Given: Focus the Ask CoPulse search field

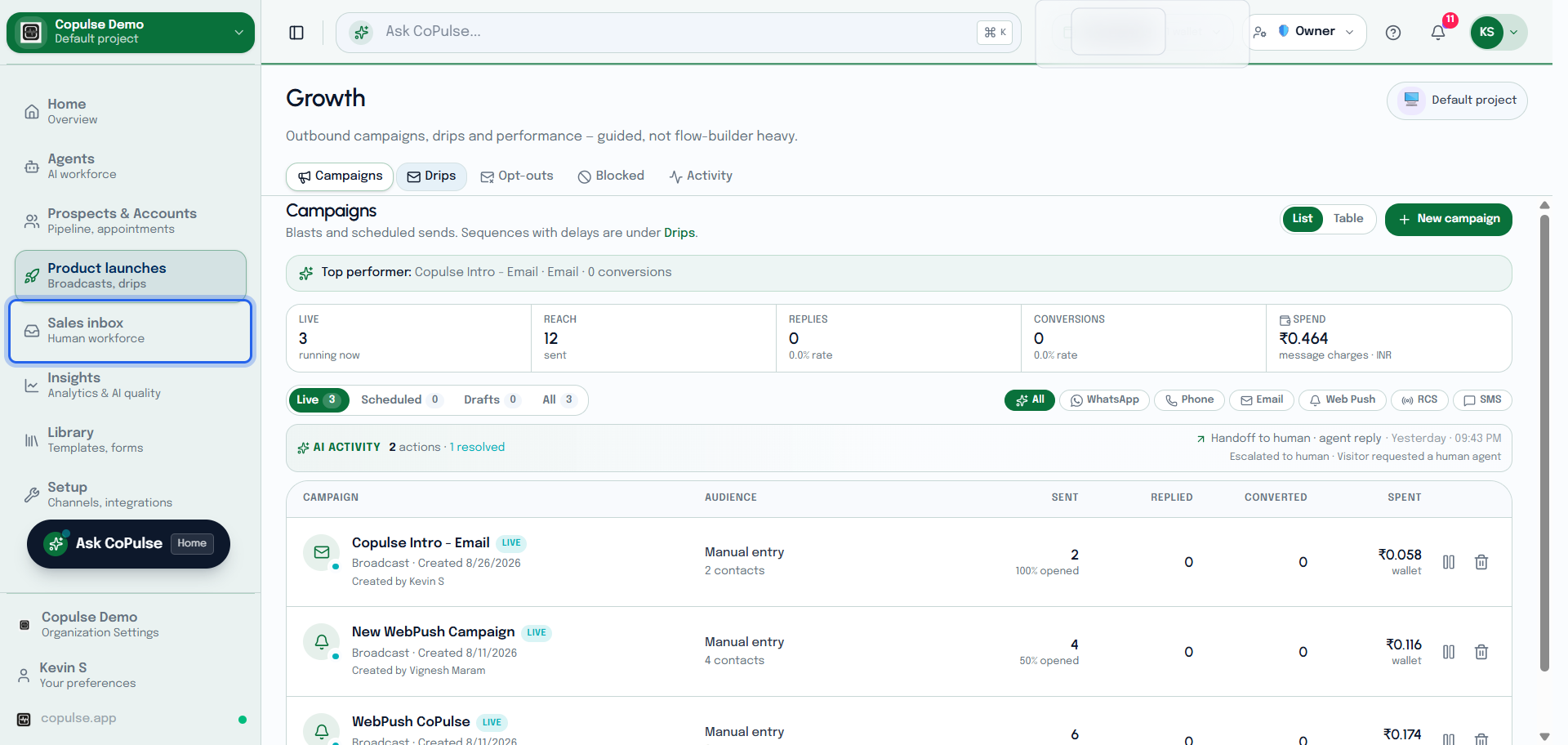Looking at the screenshot, I should coord(678,33).
